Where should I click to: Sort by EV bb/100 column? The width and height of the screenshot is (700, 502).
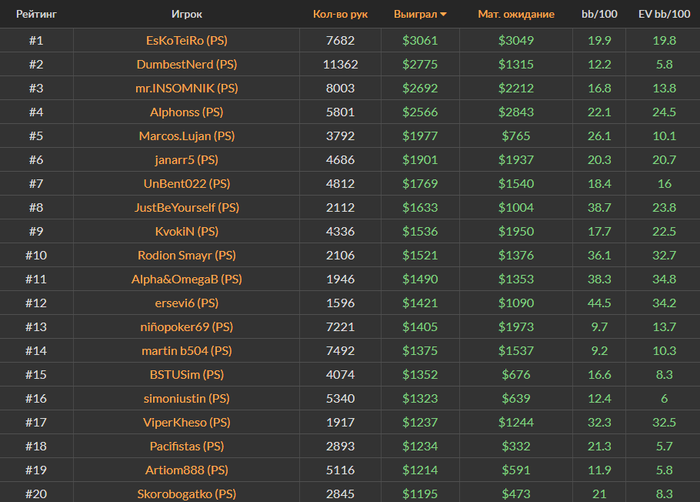pos(663,14)
